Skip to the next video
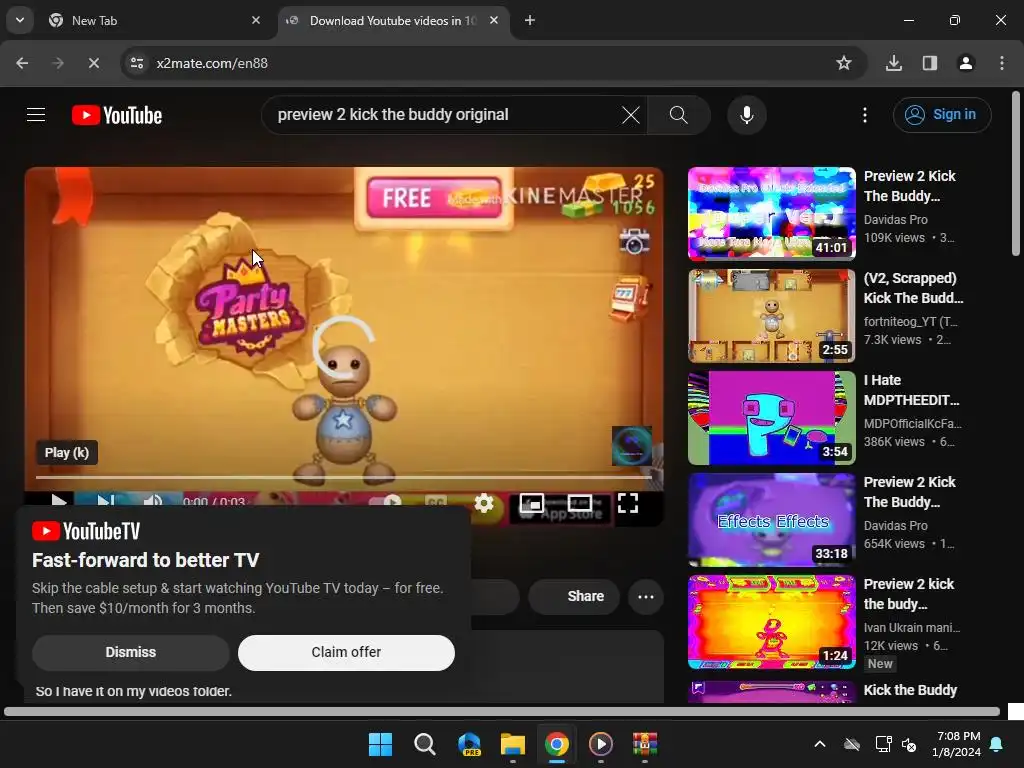The width and height of the screenshot is (1024, 768). tap(105, 502)
